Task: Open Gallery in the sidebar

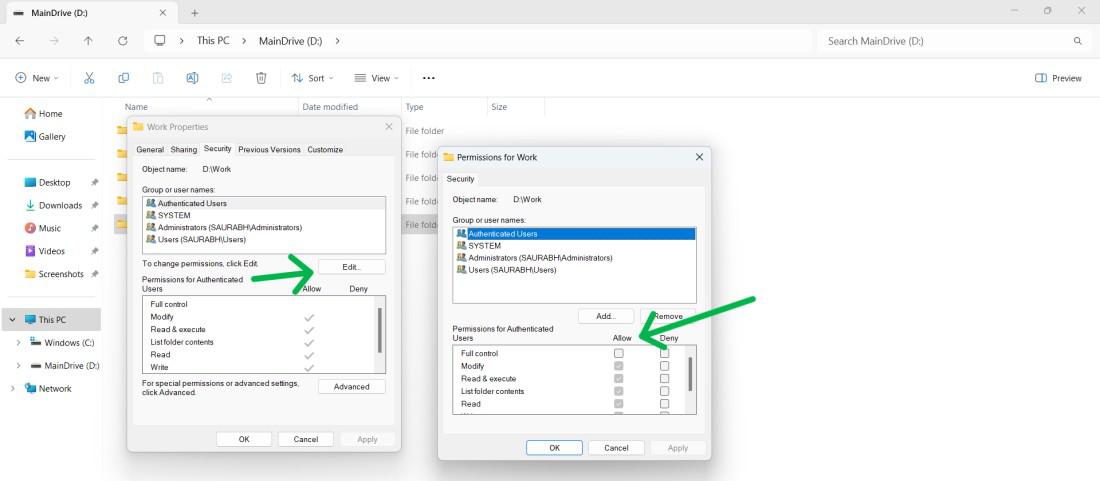Action: 45,137
